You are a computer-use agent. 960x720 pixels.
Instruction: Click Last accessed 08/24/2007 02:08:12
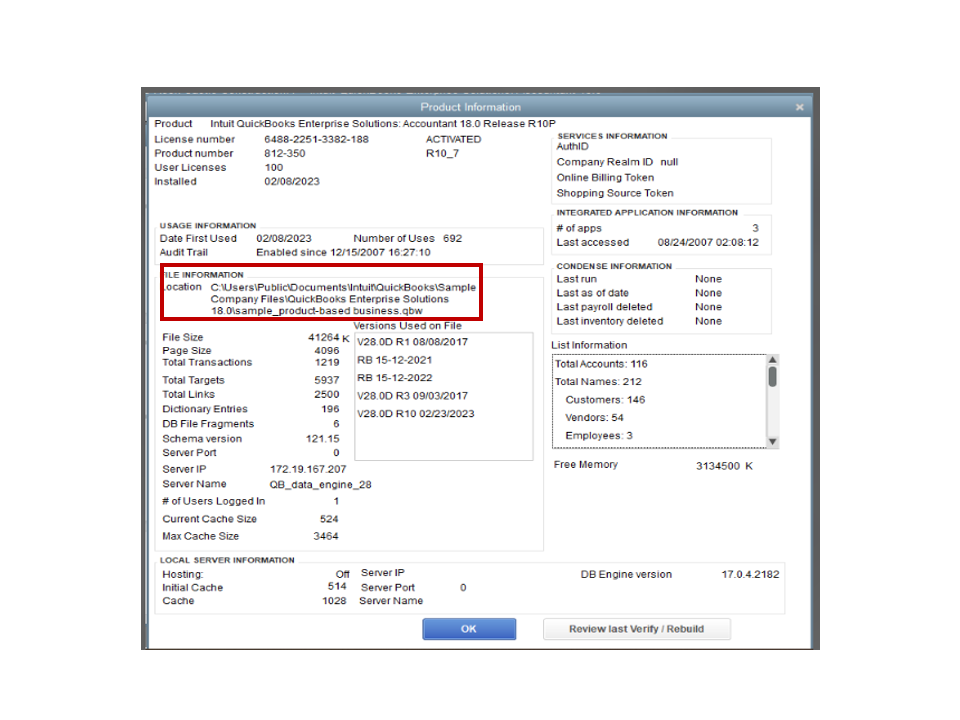[708, 242]
